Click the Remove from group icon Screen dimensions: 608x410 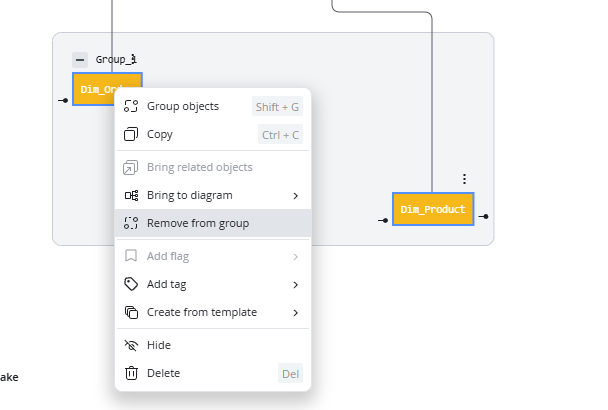(x=131, y=223)
